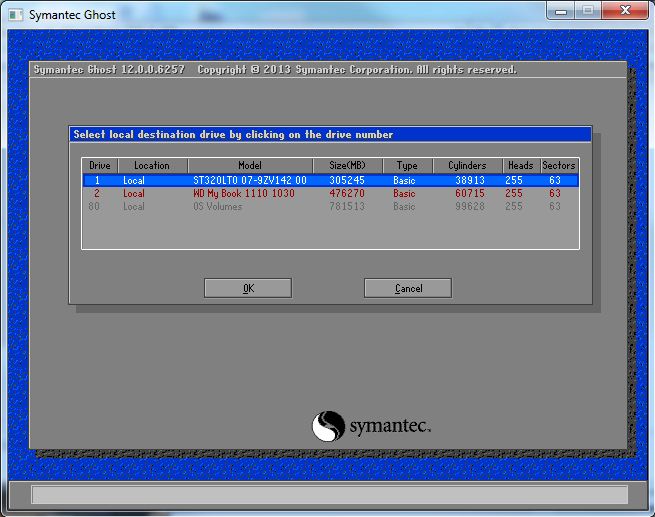The width and height of the screenshot is (655, 517).
Task: Minimize the Symantec Ghost window
Action: (x=561, y=10)
